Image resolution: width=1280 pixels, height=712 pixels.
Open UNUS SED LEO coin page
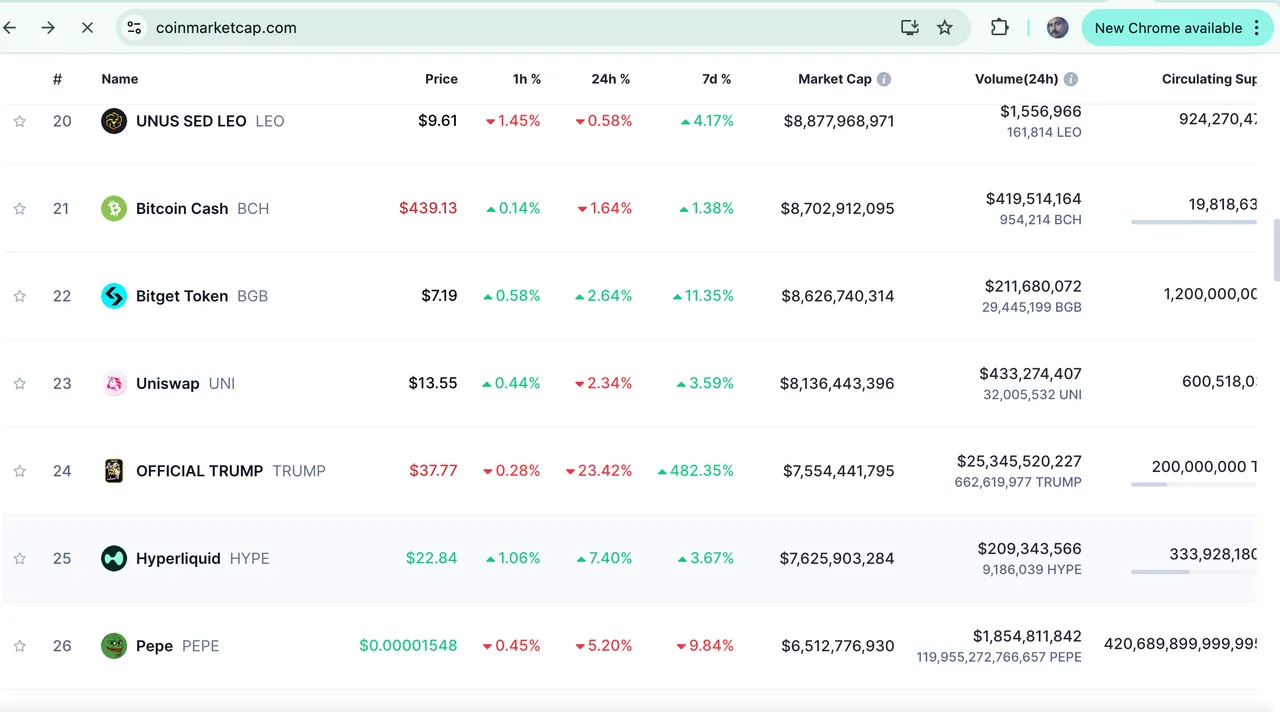[191, 121]
